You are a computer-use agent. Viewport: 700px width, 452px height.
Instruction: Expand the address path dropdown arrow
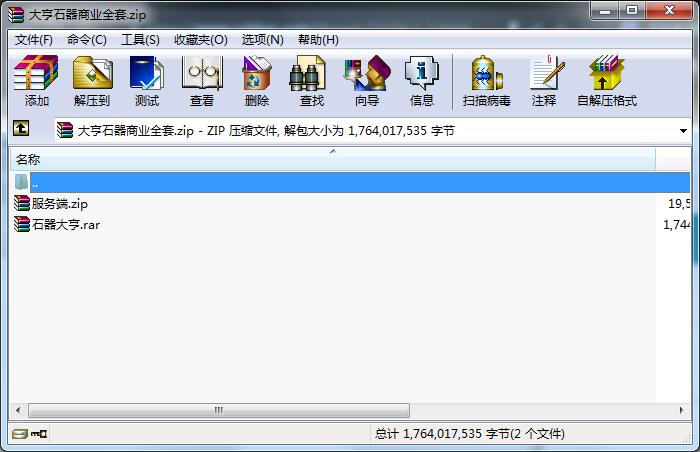[683, 131]
